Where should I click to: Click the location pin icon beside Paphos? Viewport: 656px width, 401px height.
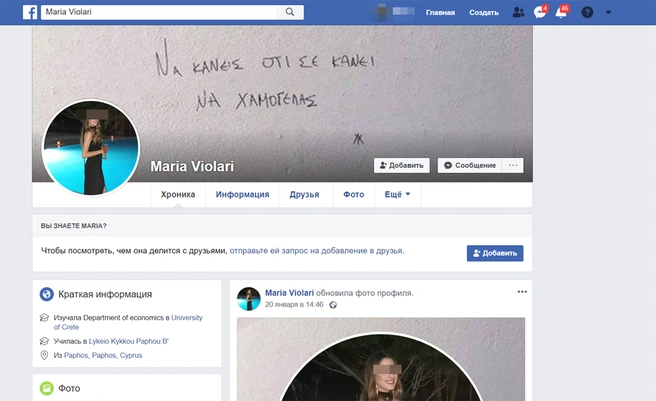(44, 355)
